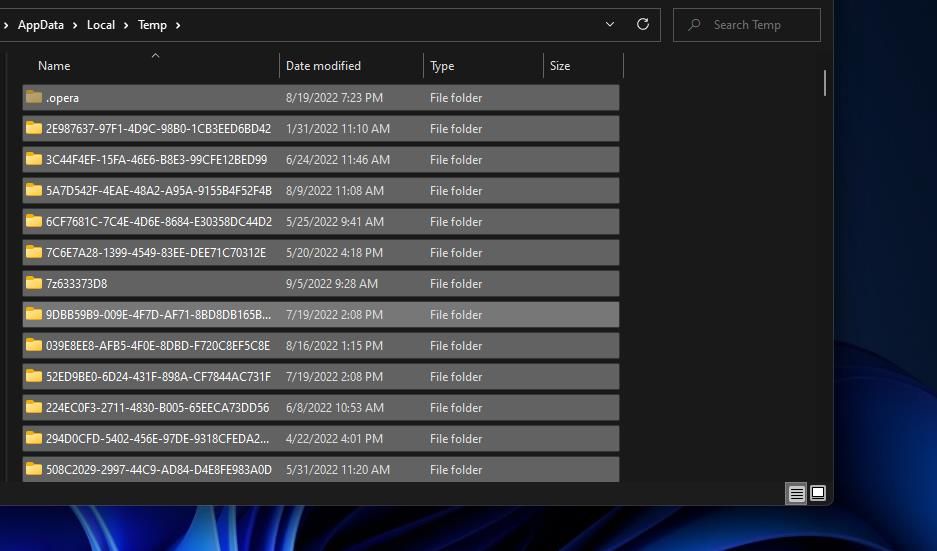Viewport: 937px width, 551px height.
Task: Click the search magnifier icon
Action: [x=694, y=25]
